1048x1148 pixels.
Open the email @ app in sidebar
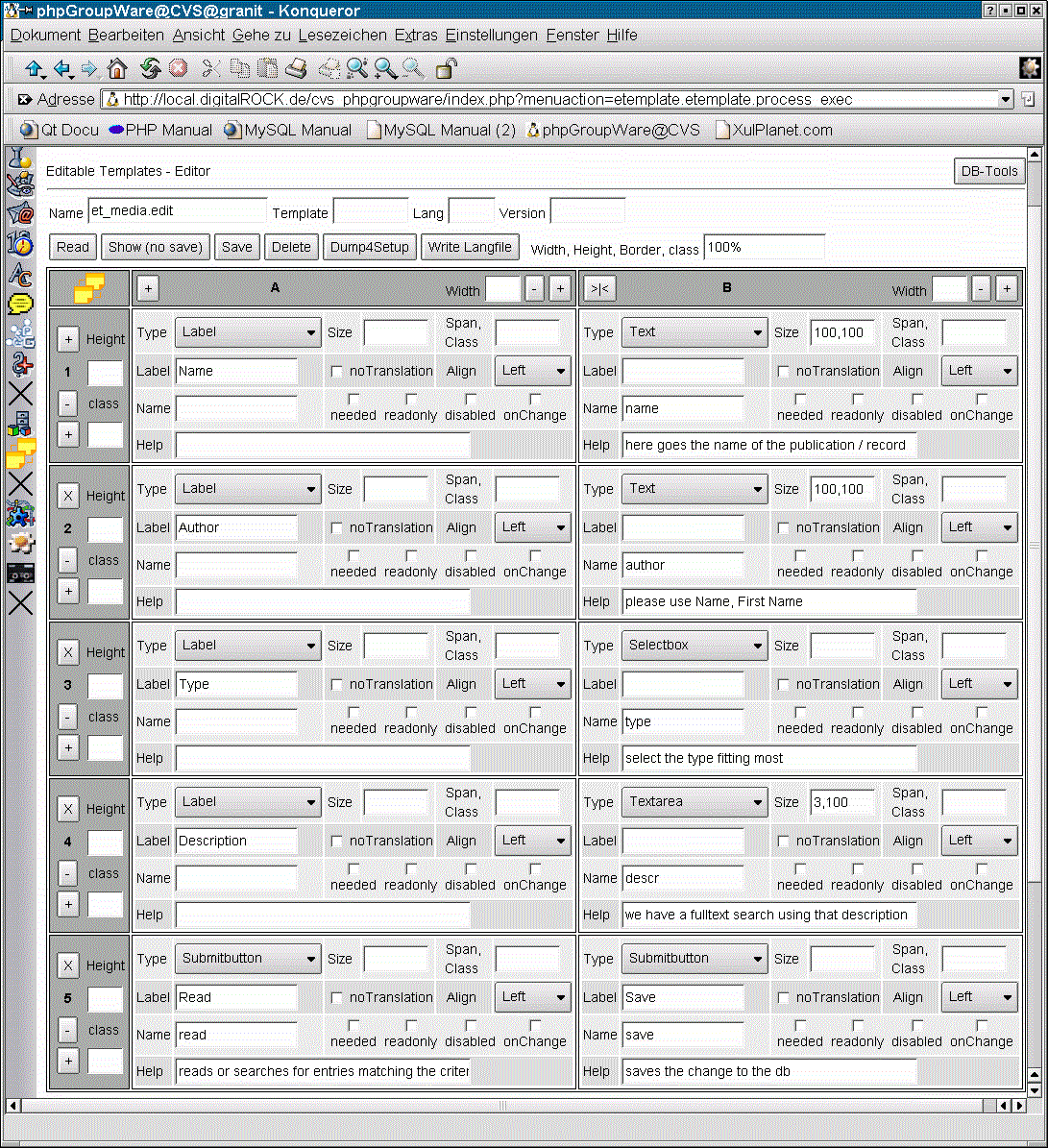pyautogui.click(x=20, y=213)
